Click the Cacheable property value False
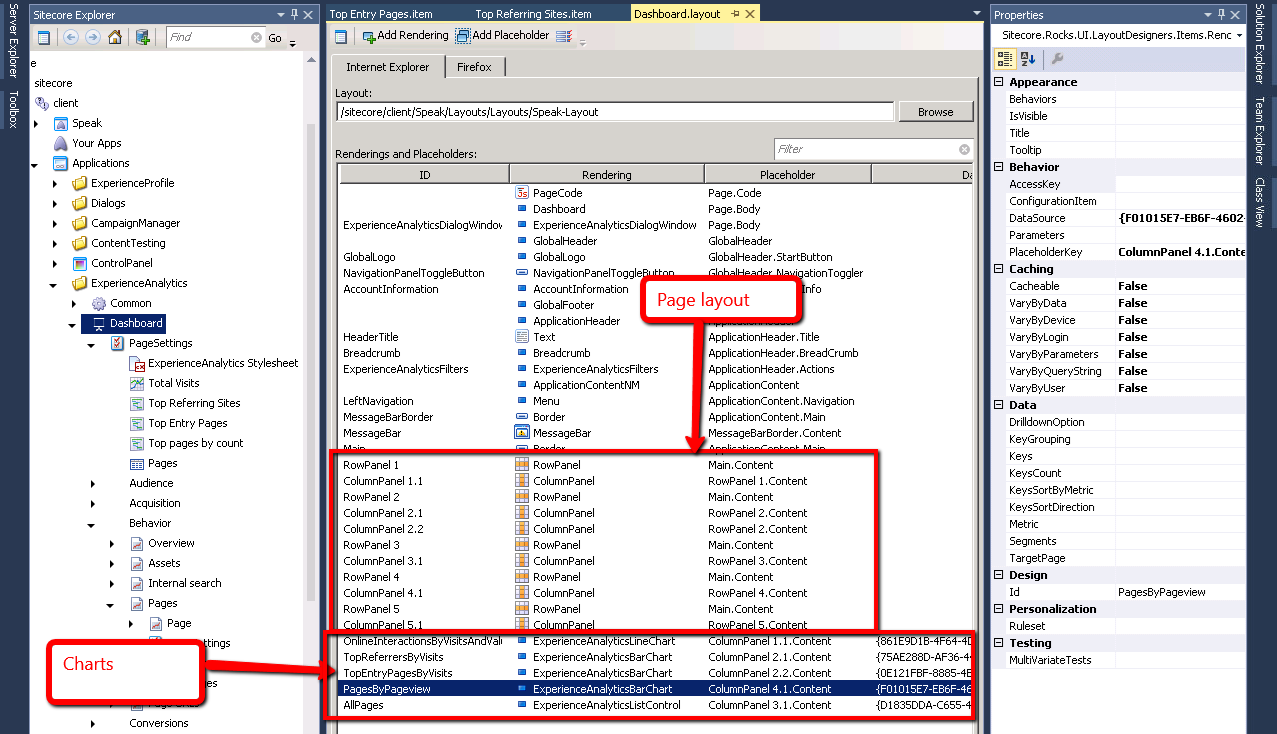The width and height of the screenshot is (1277, 734). point(1132,286)
